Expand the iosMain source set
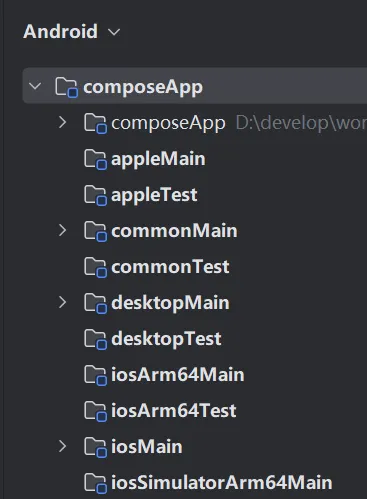 62,446
